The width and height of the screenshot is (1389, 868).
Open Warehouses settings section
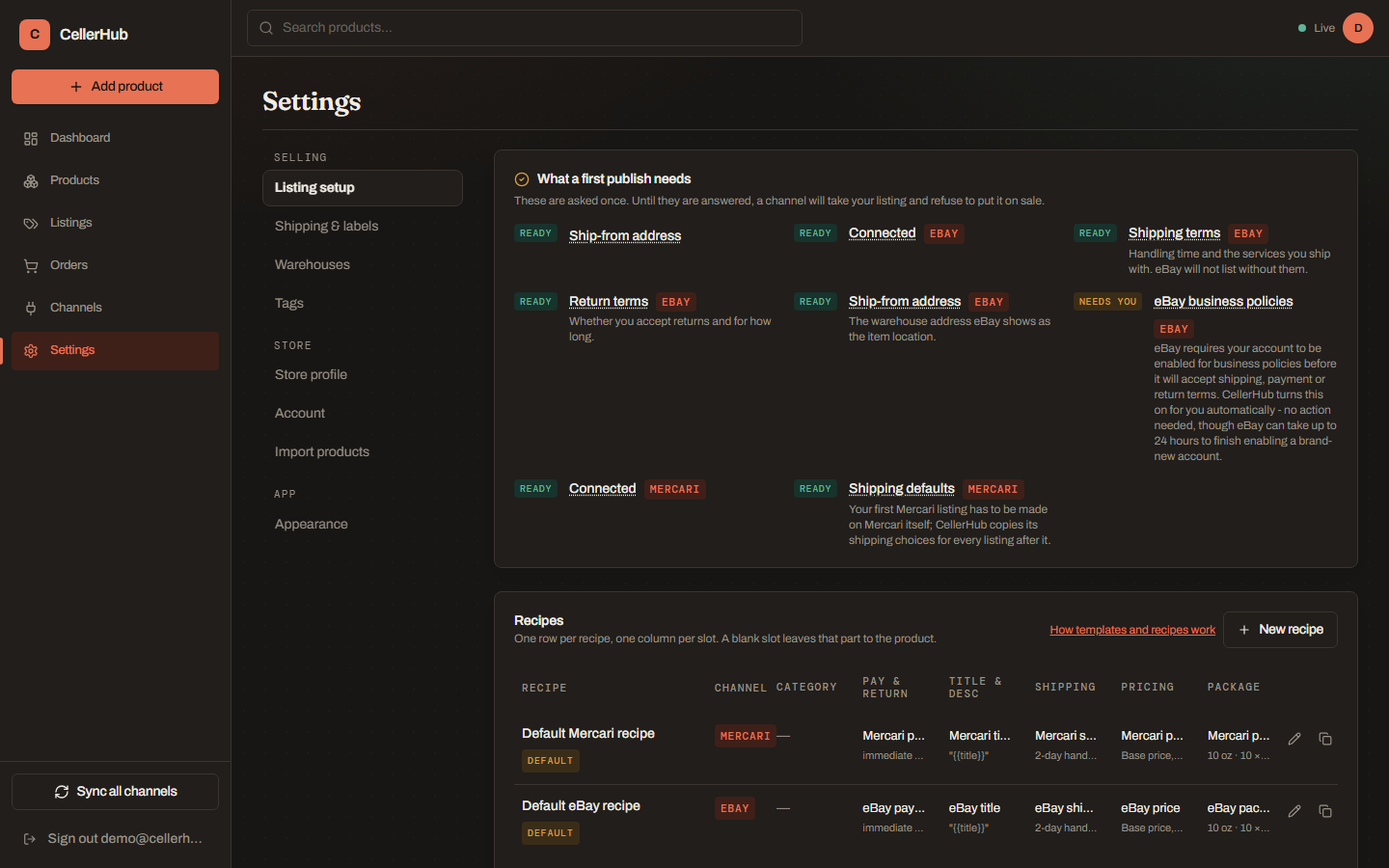(363, 265)
